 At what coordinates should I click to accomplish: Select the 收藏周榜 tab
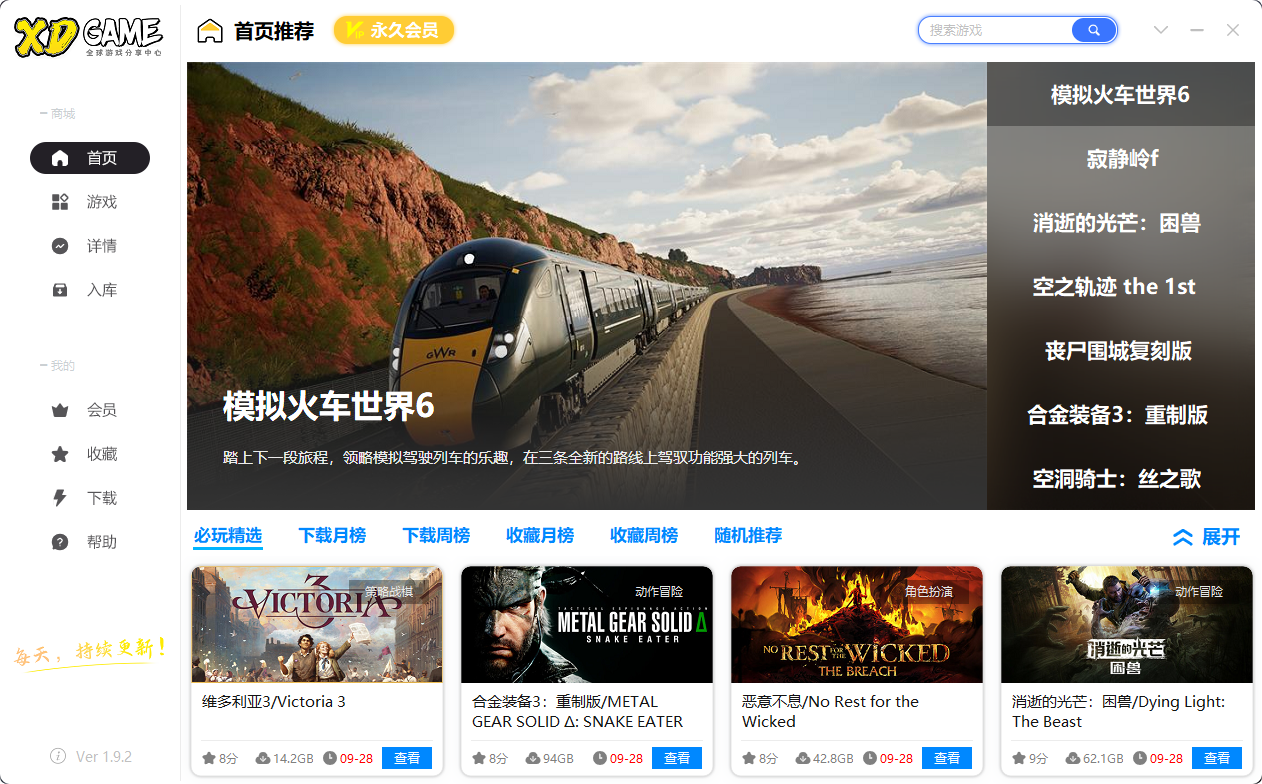click(x=644, y=536)
